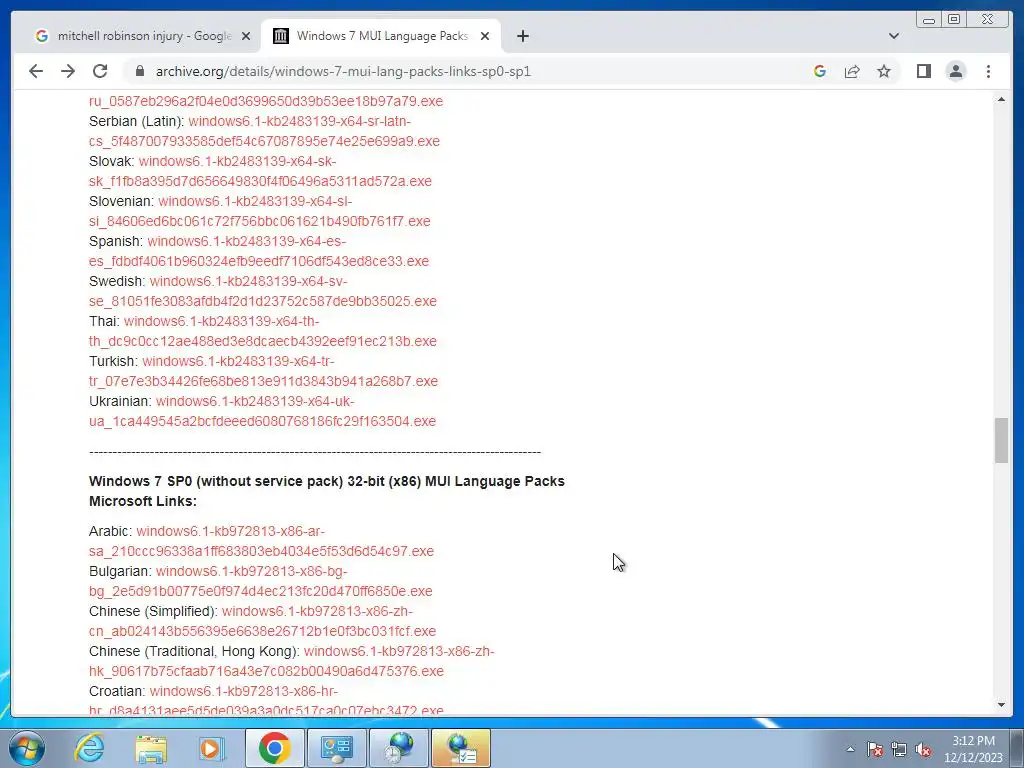Open the globe with checklist taskbar item
The height and width of the screenshot is (768, 1024).
pyautogui.click(x=460, y=748)
